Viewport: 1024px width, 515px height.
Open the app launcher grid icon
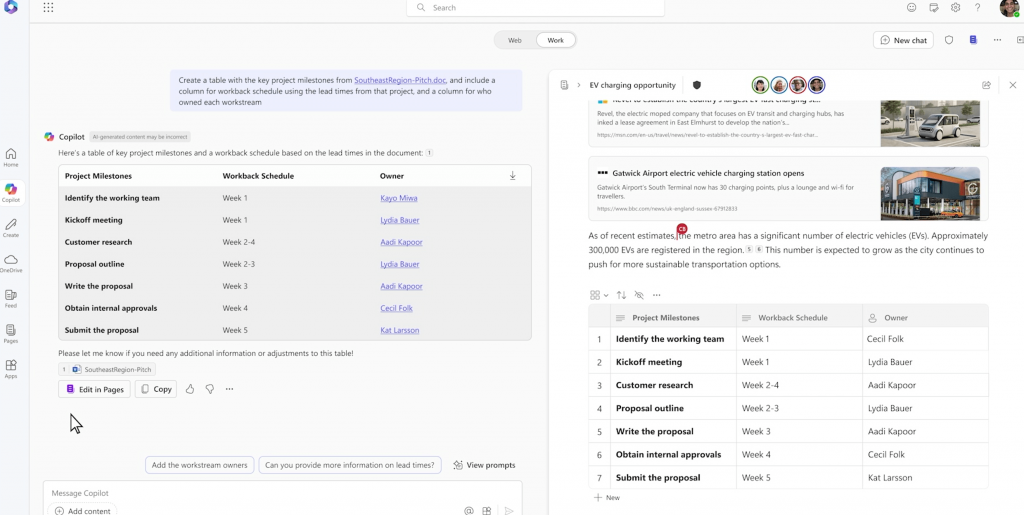click(48, 8)
